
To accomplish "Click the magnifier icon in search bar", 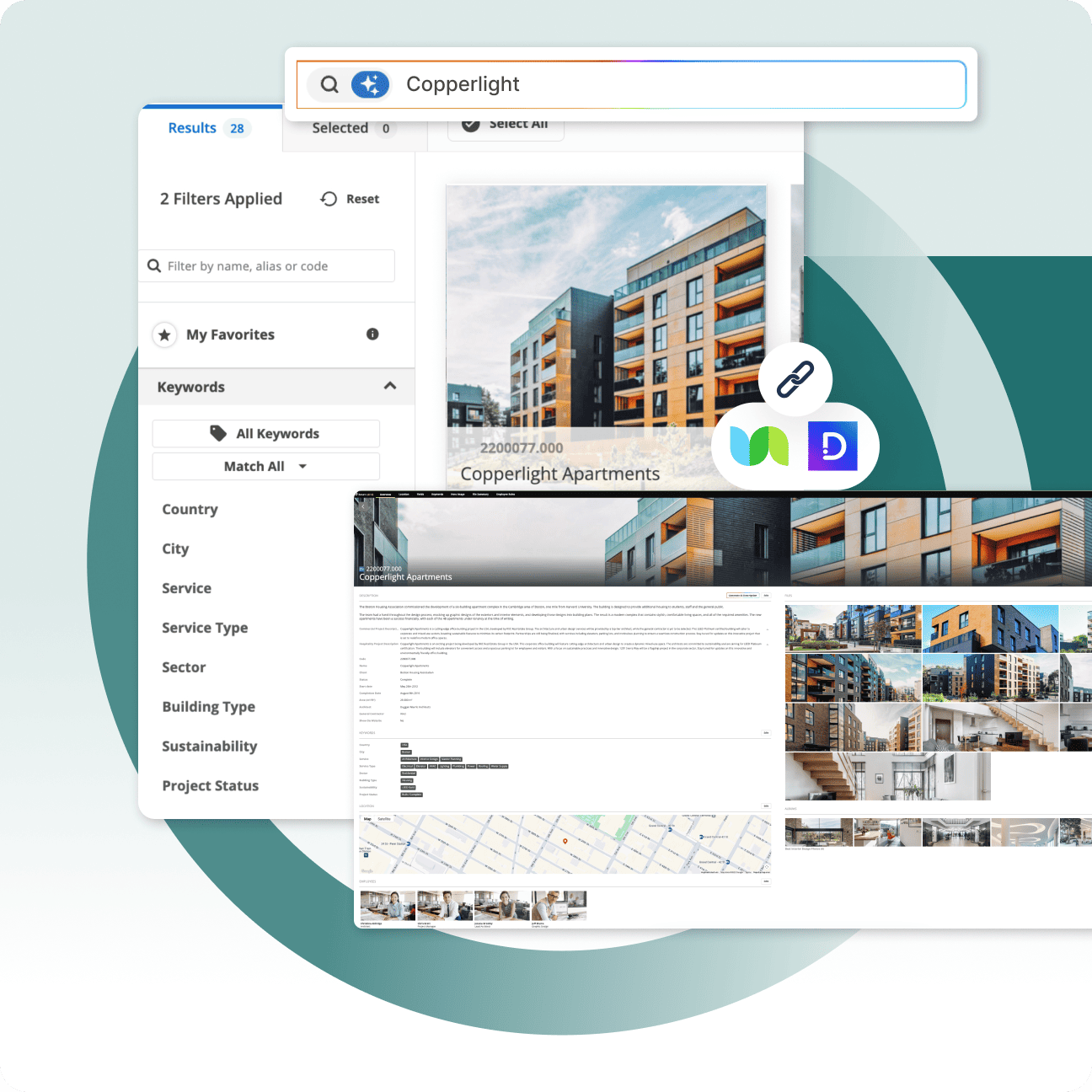I will [x=329, y=84].
